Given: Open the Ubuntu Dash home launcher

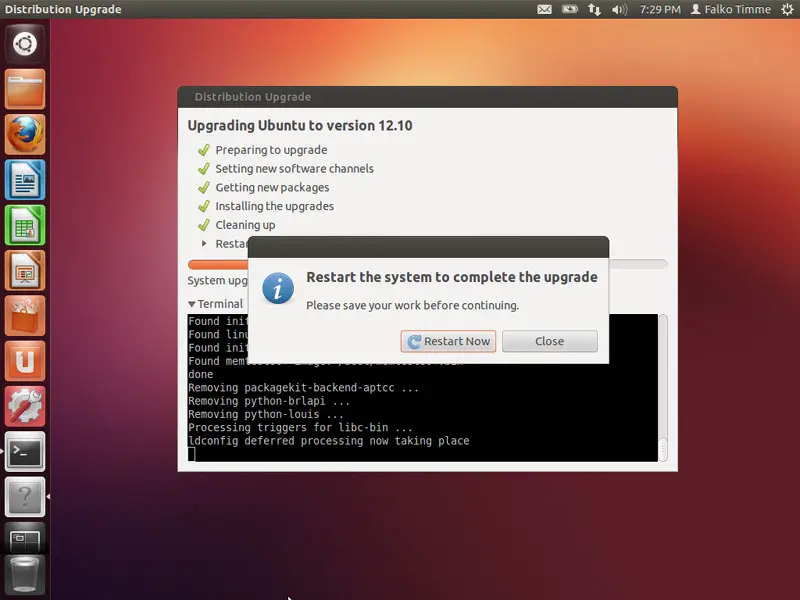Looking at the screenshot, I should click(x=25, y=43).
